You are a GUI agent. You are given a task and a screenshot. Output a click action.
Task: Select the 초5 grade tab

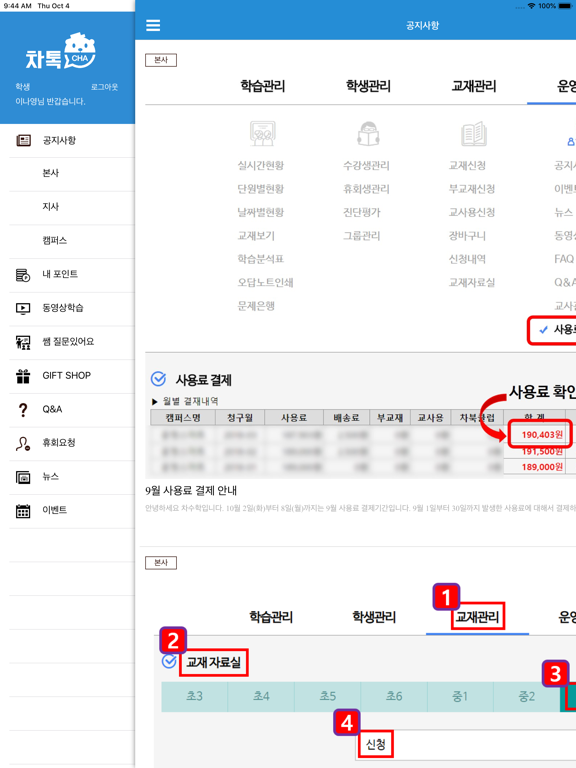click(x=328, y=696)
